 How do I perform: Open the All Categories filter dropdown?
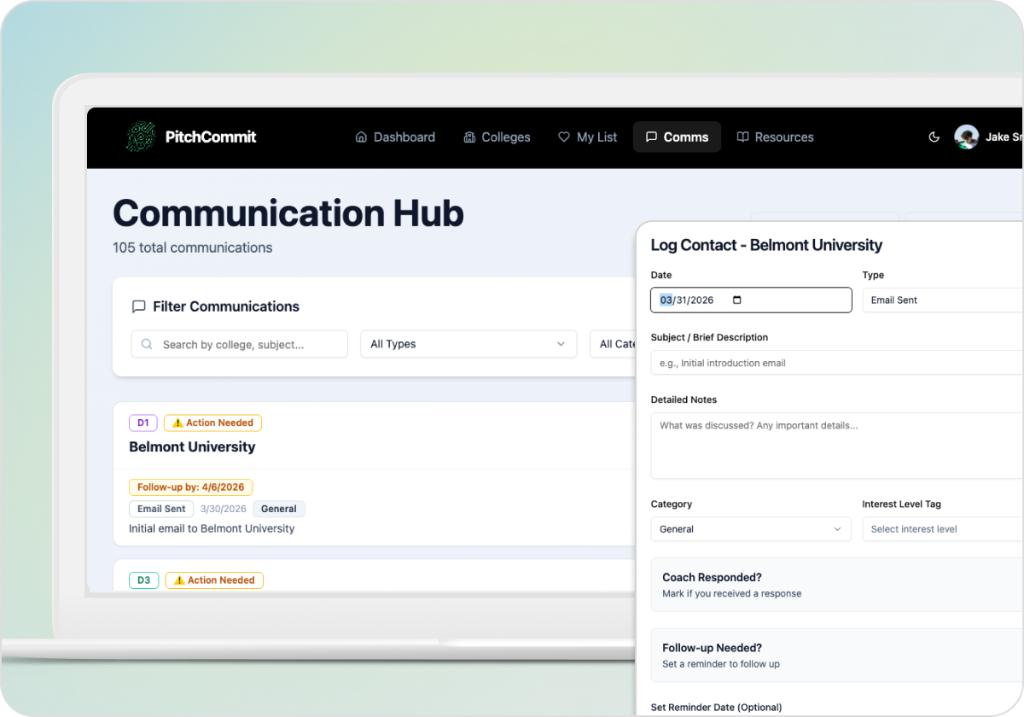pyautogui.click(x=613, y=344)
